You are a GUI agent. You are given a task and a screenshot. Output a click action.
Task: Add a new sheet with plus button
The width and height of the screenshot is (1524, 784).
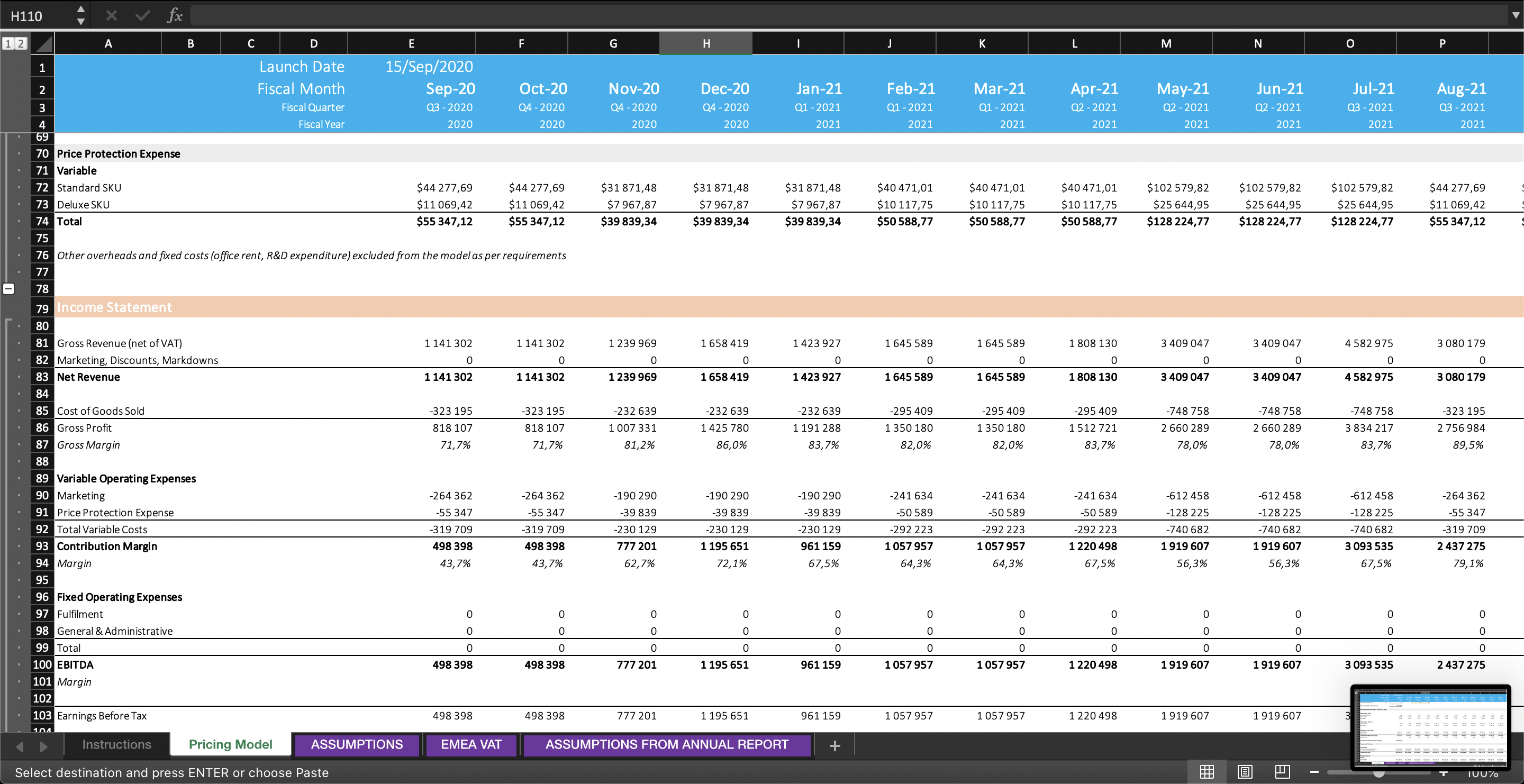pyautogui.click(x=835, y=745)
